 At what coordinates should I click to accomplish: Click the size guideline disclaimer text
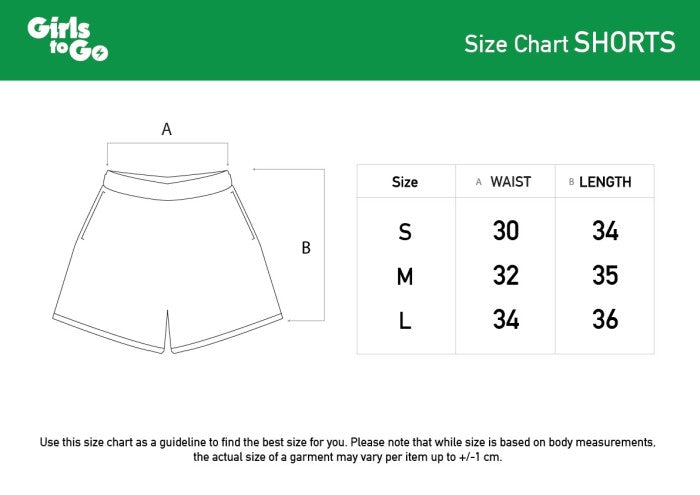[x=348, y=449]
